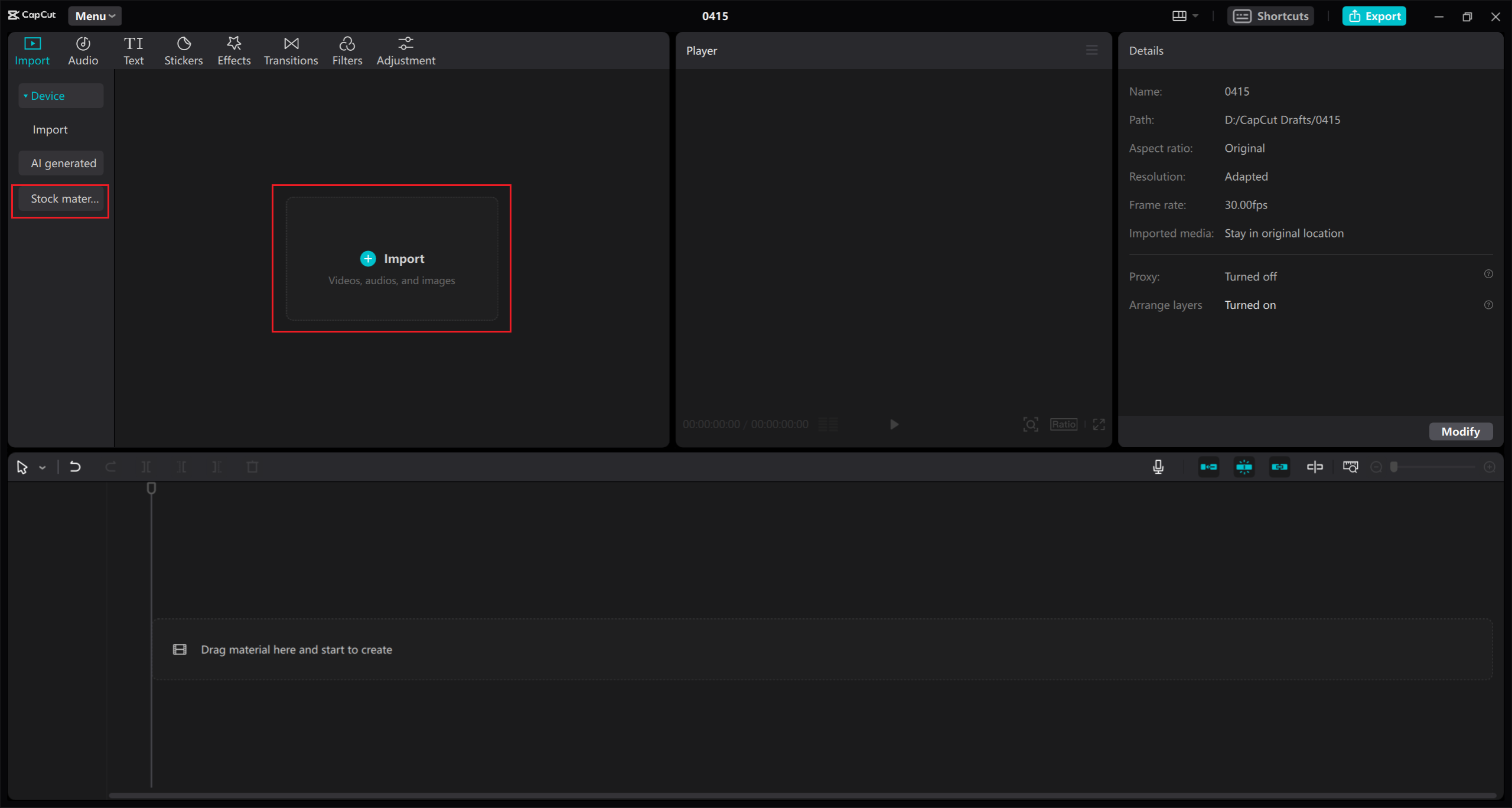Screen dimensions: 1512x808
Task: Open the Shortcuts panel
Action: coord(1271,16)
